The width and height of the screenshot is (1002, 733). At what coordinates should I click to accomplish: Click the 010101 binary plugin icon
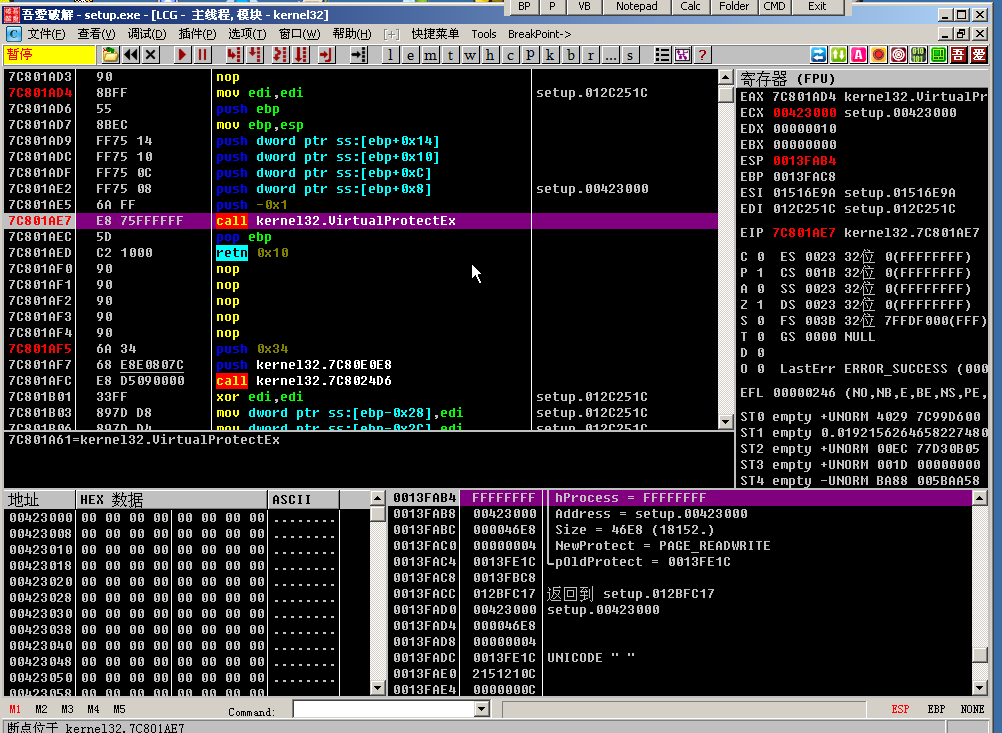918,55
